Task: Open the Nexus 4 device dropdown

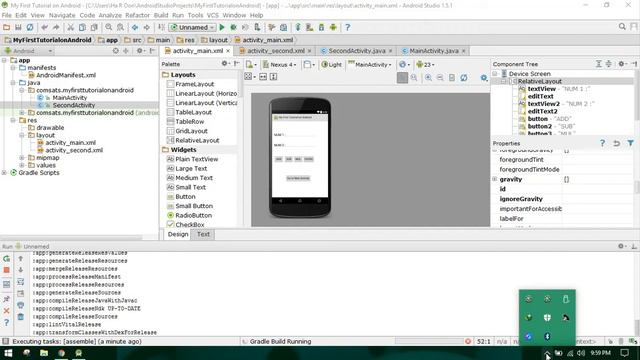Action: click(x=279, y=64)
